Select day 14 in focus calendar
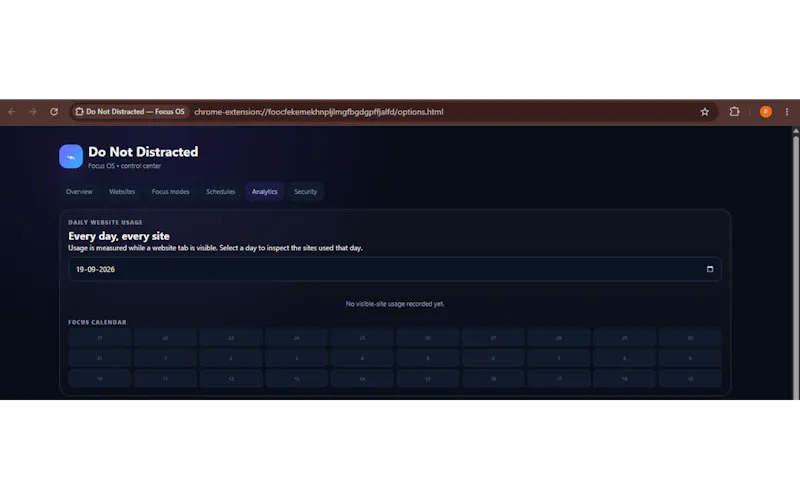800x500 pixels. pyautogui.click(x=362, y=379)
